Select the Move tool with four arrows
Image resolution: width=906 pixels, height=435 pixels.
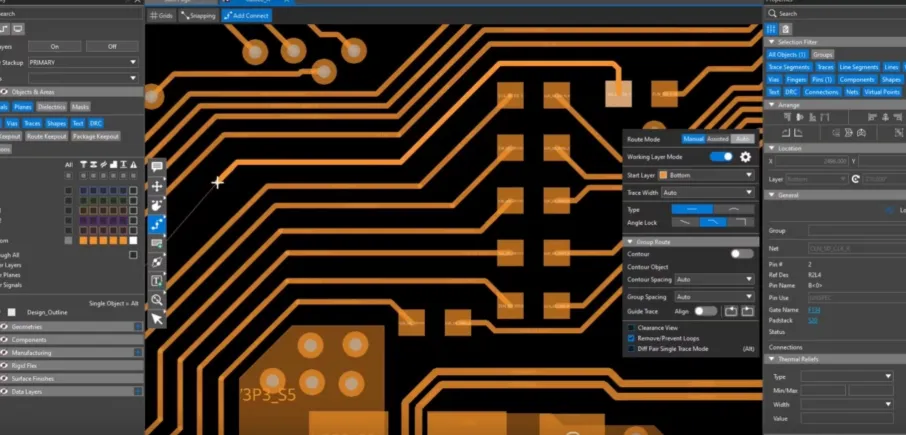tap(157, 187)
